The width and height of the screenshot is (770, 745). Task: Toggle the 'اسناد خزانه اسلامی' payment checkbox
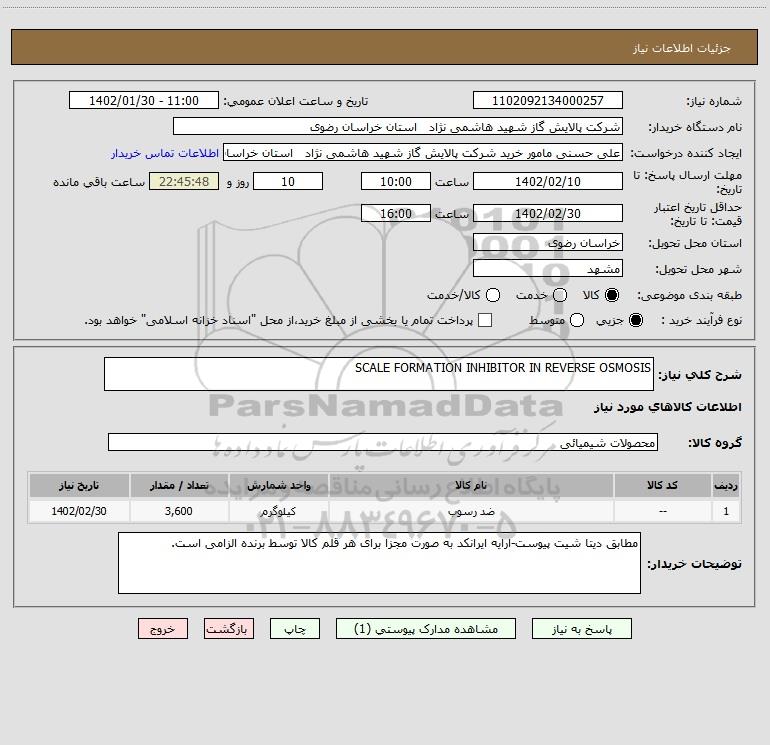coord(485,321)
